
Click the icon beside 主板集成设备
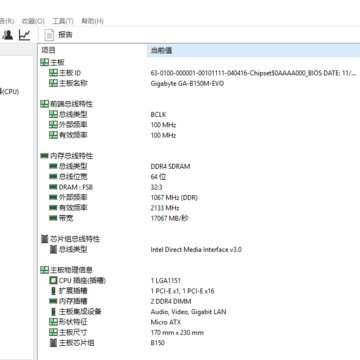pos(53,312)
